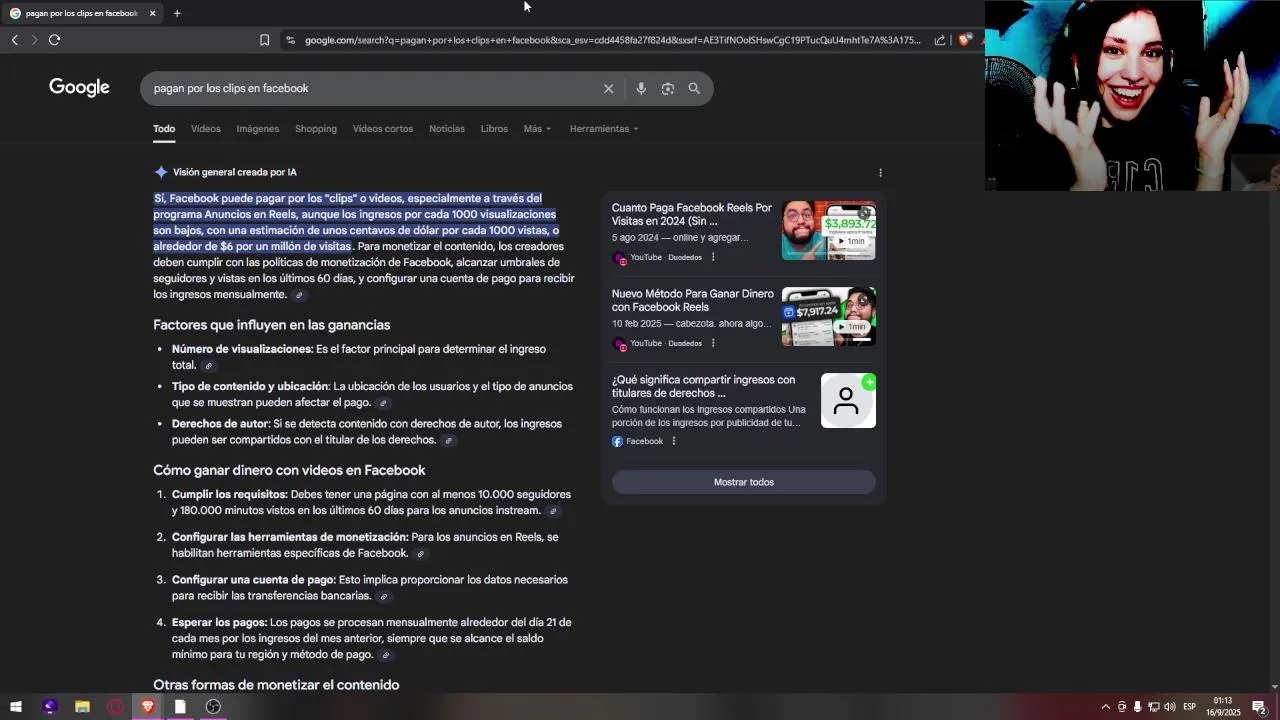1280x720 pixels.
Task: Expand the 'Herramientas' dropdown
Action: [x=604, y=129]
